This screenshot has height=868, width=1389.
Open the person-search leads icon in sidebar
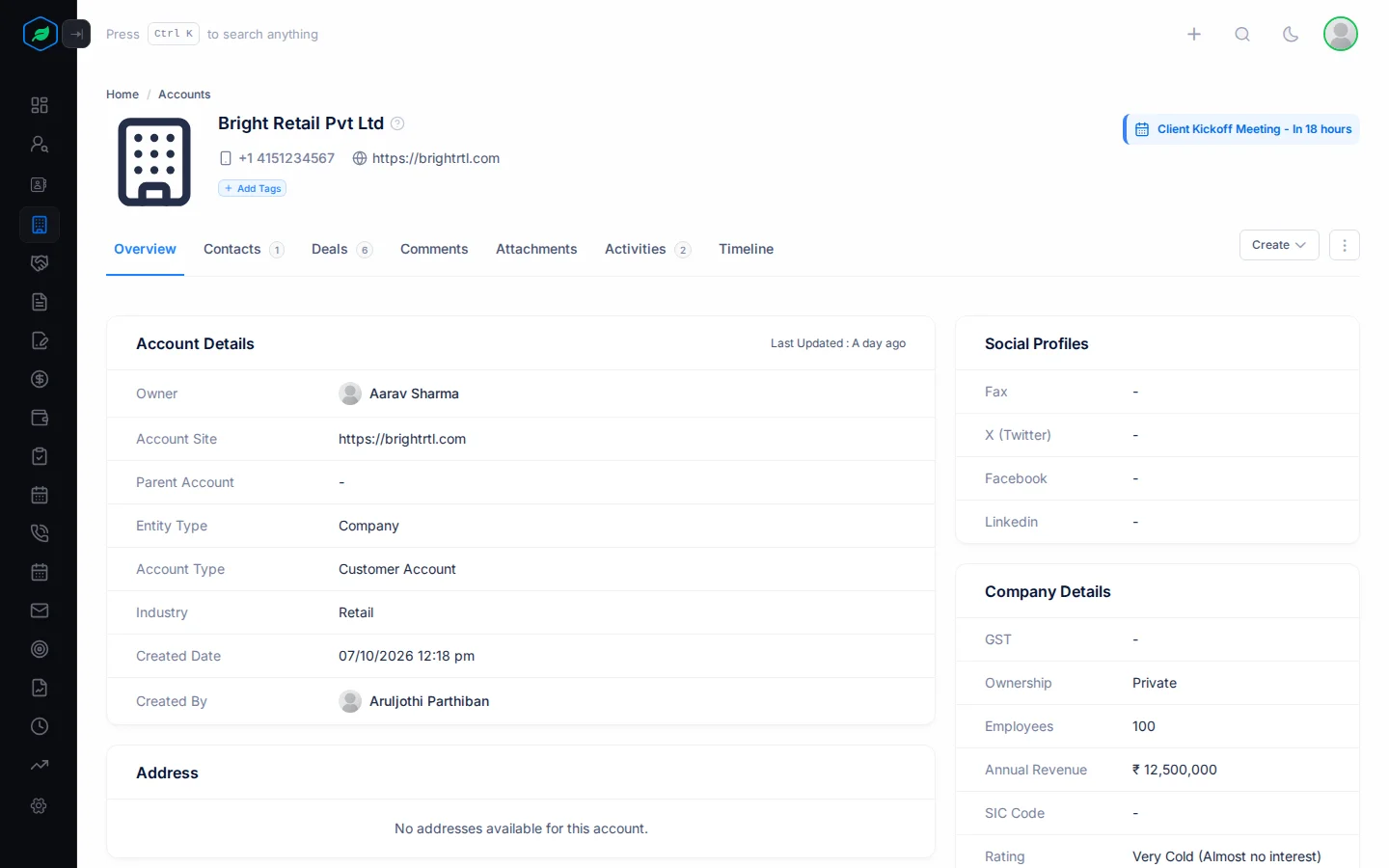tap(40, 145)
